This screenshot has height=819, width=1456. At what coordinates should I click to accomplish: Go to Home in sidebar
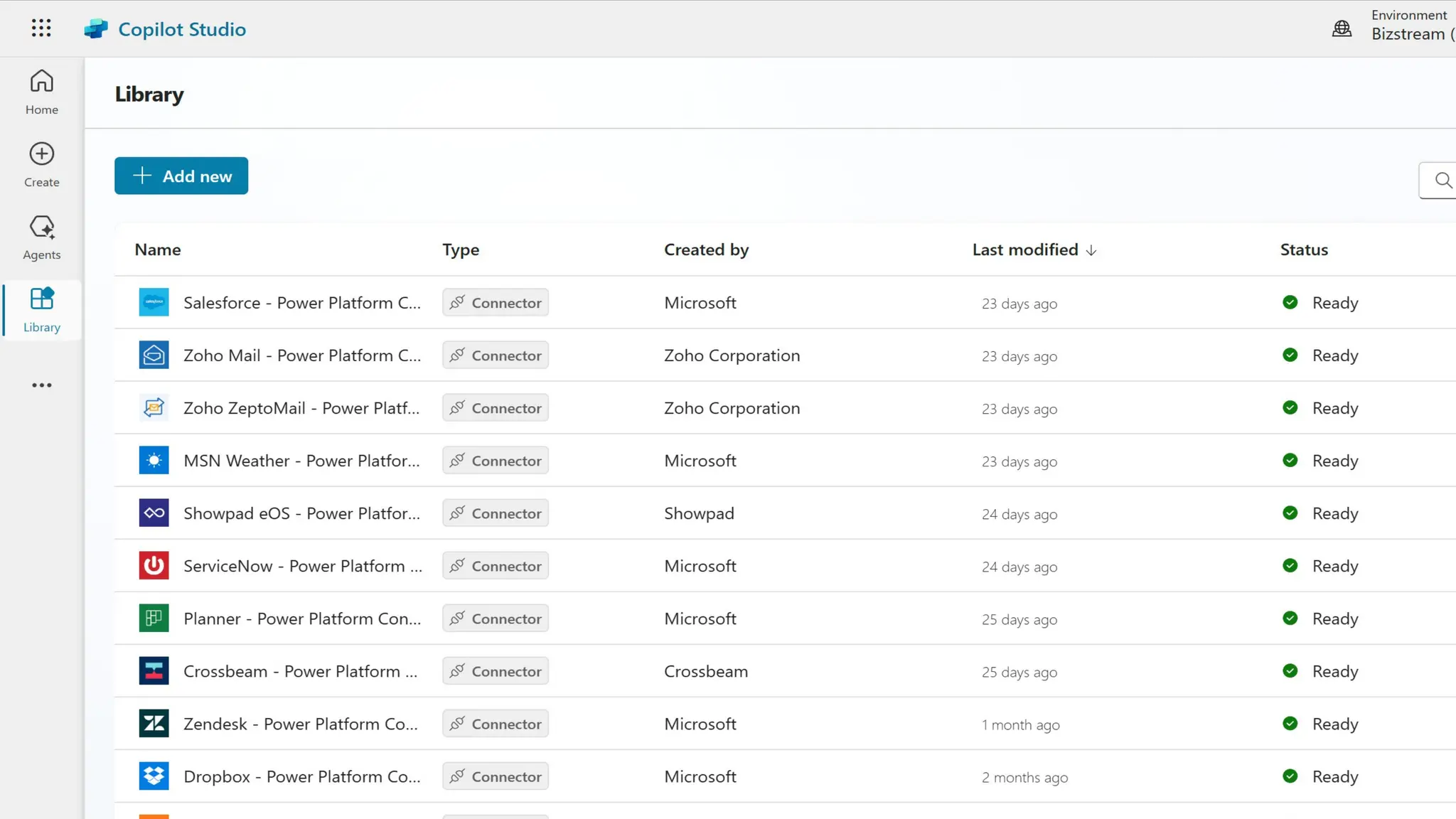[42, 92]
